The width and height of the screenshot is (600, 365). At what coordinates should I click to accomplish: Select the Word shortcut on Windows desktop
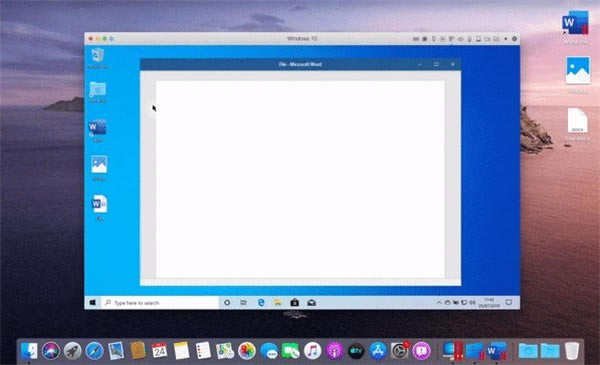pos(98,131)
